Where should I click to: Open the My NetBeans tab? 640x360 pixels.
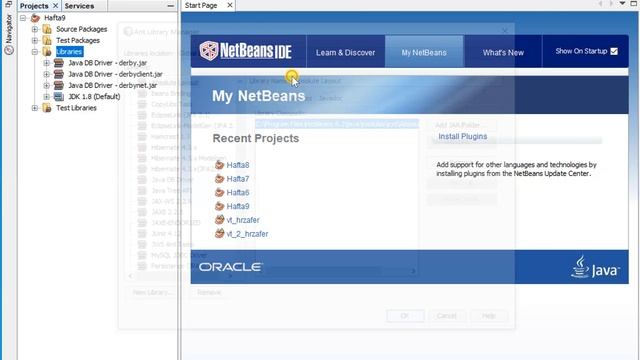point(424,52)
